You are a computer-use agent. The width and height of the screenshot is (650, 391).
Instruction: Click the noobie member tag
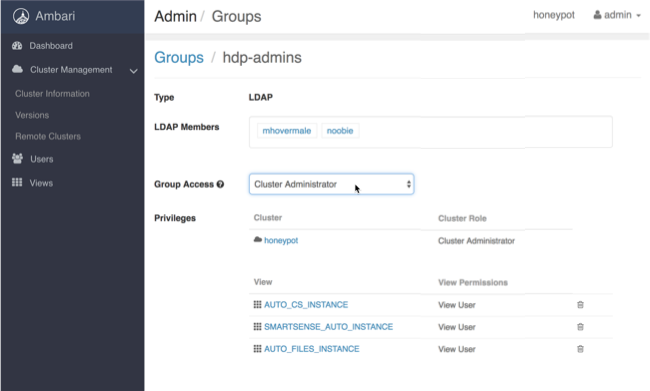340,131
